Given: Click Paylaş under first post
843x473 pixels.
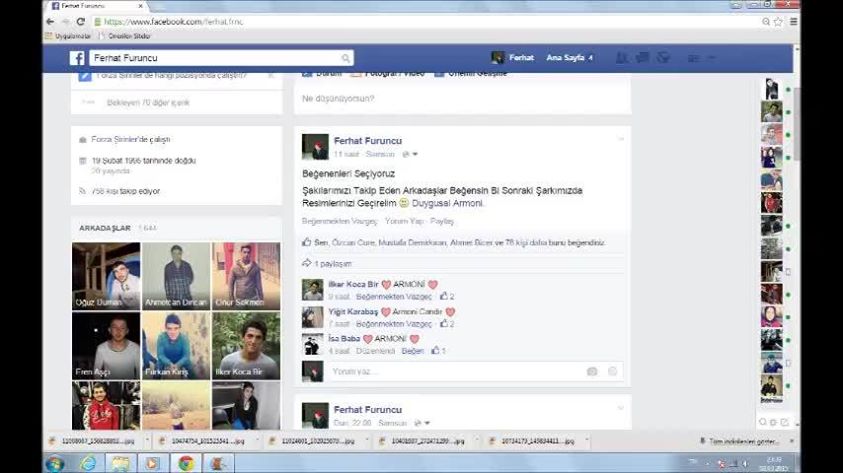Looking at the screenshot, I should (x=442, y=221).
